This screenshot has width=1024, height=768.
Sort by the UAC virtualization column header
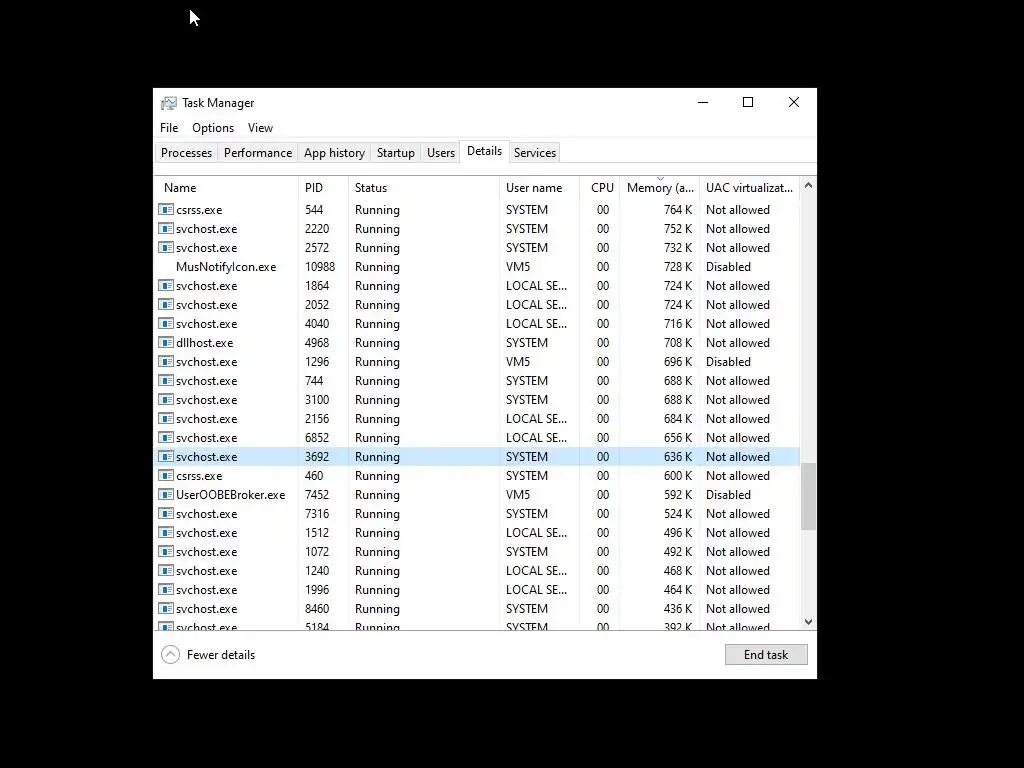(750, 187)
